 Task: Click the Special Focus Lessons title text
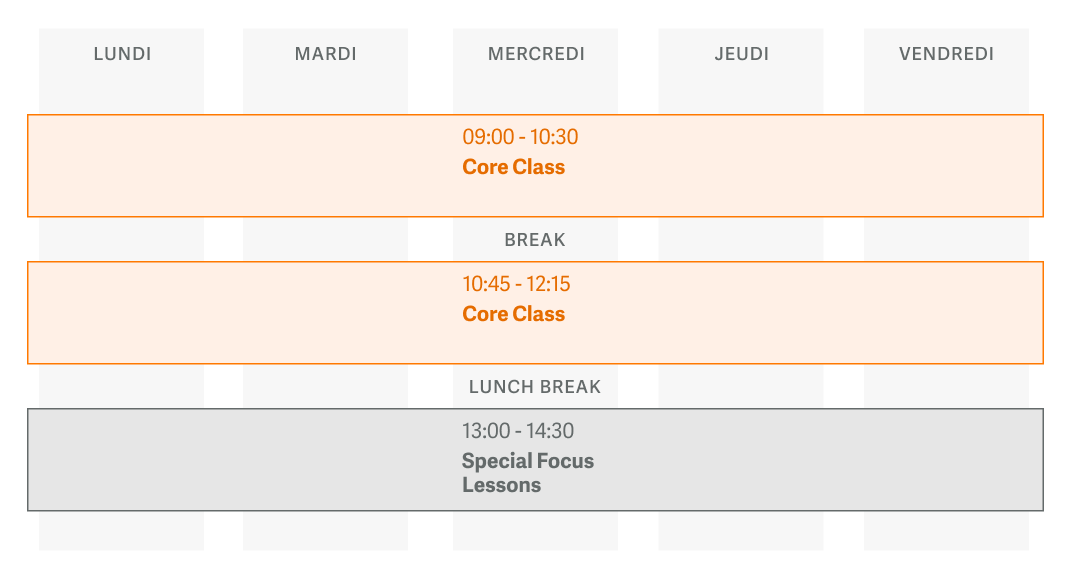click(x=528, y=473)
